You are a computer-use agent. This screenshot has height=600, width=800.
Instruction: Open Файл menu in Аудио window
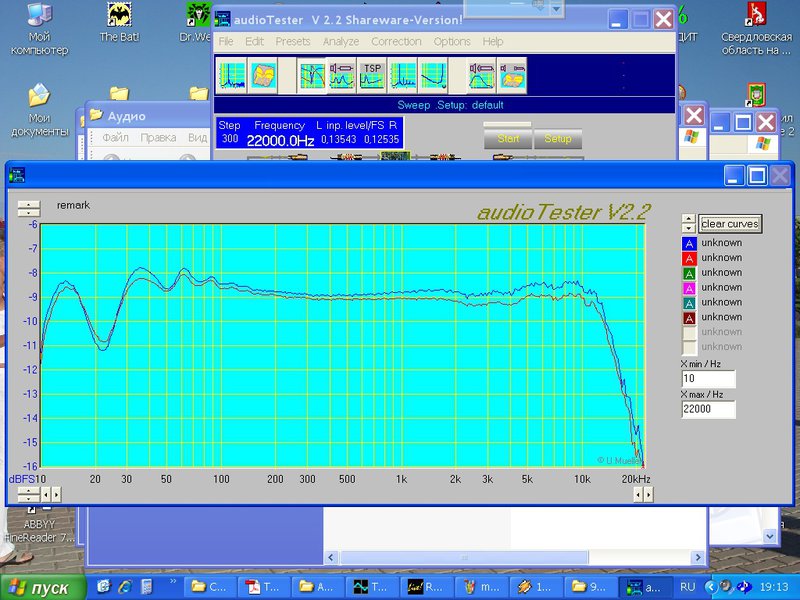115,138
